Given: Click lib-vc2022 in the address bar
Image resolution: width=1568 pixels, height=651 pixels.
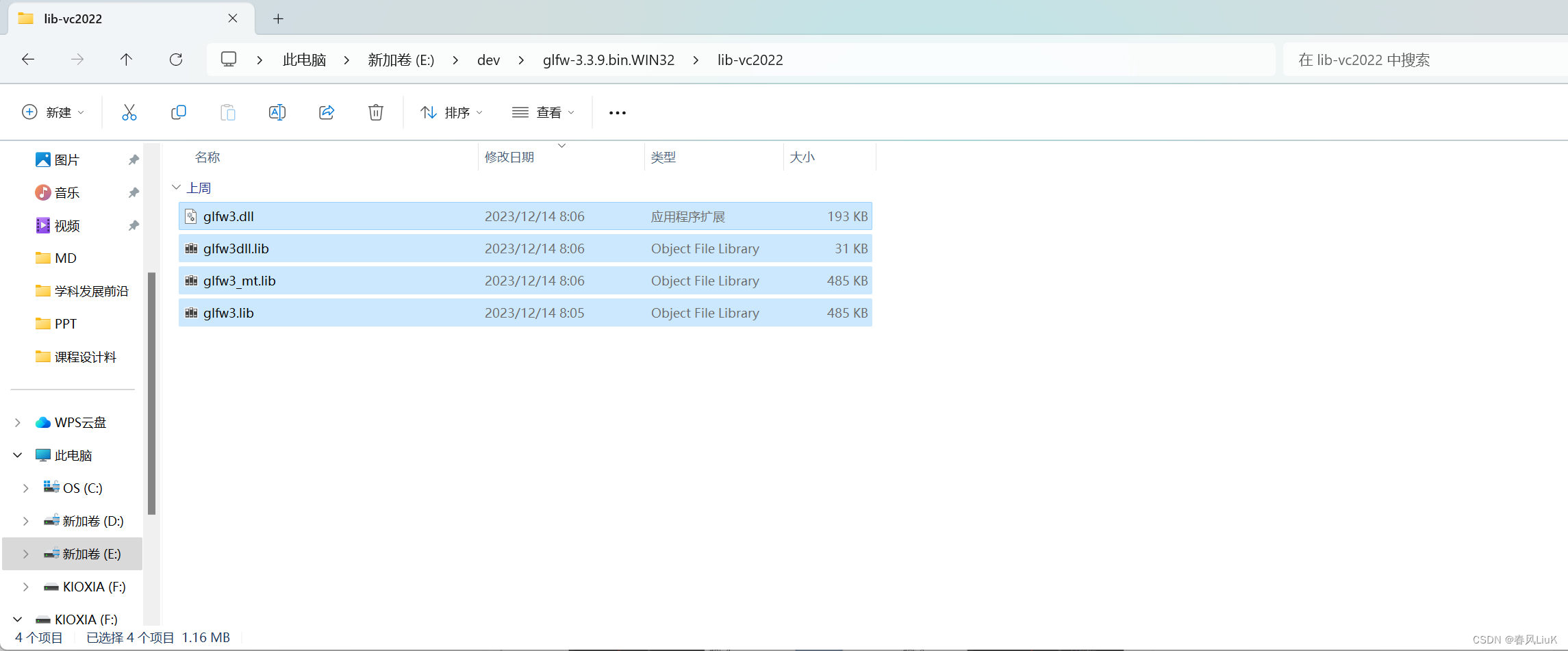Looking at the screenshot, I should (750, 60).
